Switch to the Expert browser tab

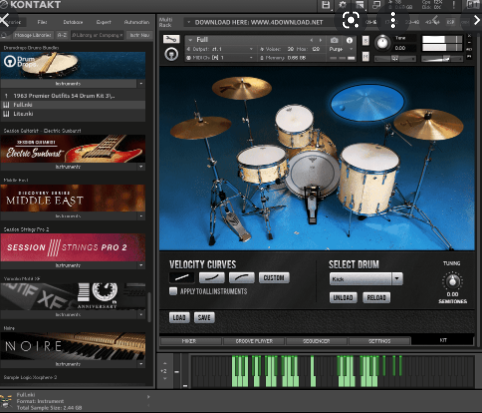104,22
